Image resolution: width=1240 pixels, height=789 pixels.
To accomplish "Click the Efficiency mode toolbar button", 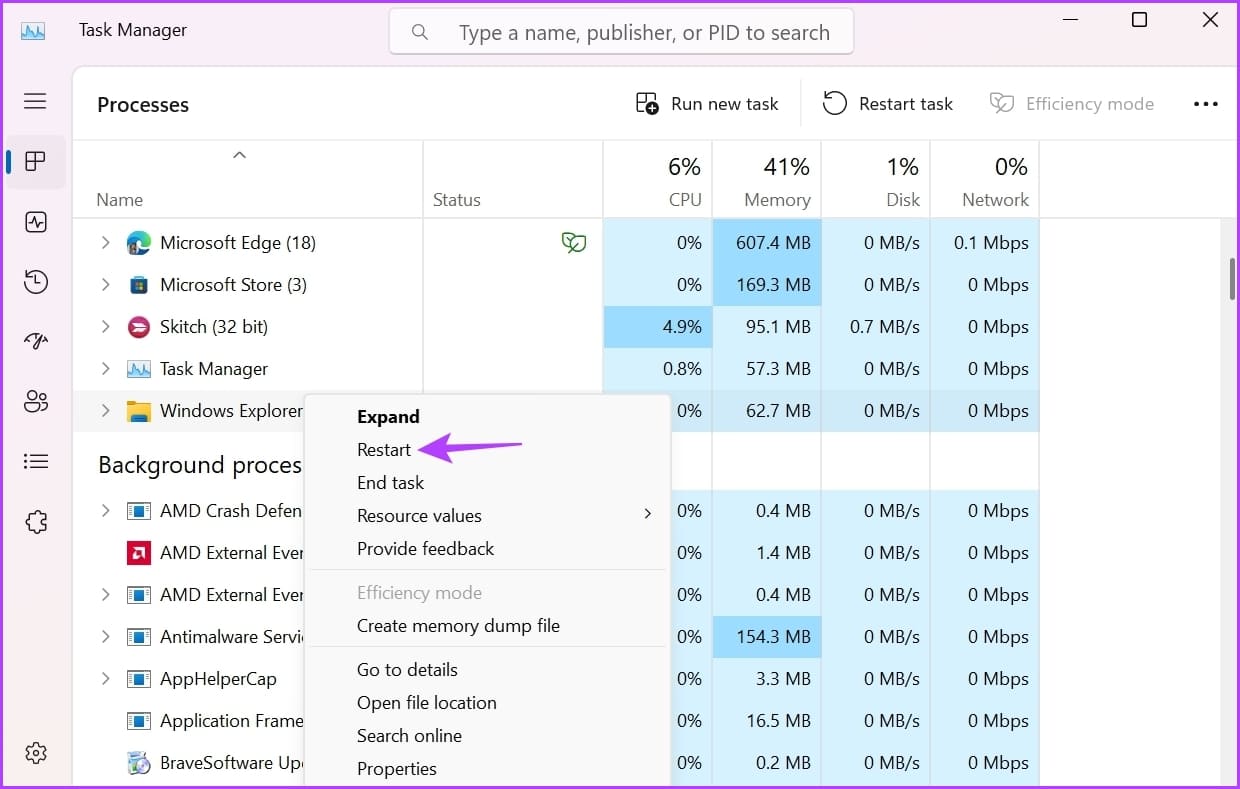I will [x=1072, y=104].
